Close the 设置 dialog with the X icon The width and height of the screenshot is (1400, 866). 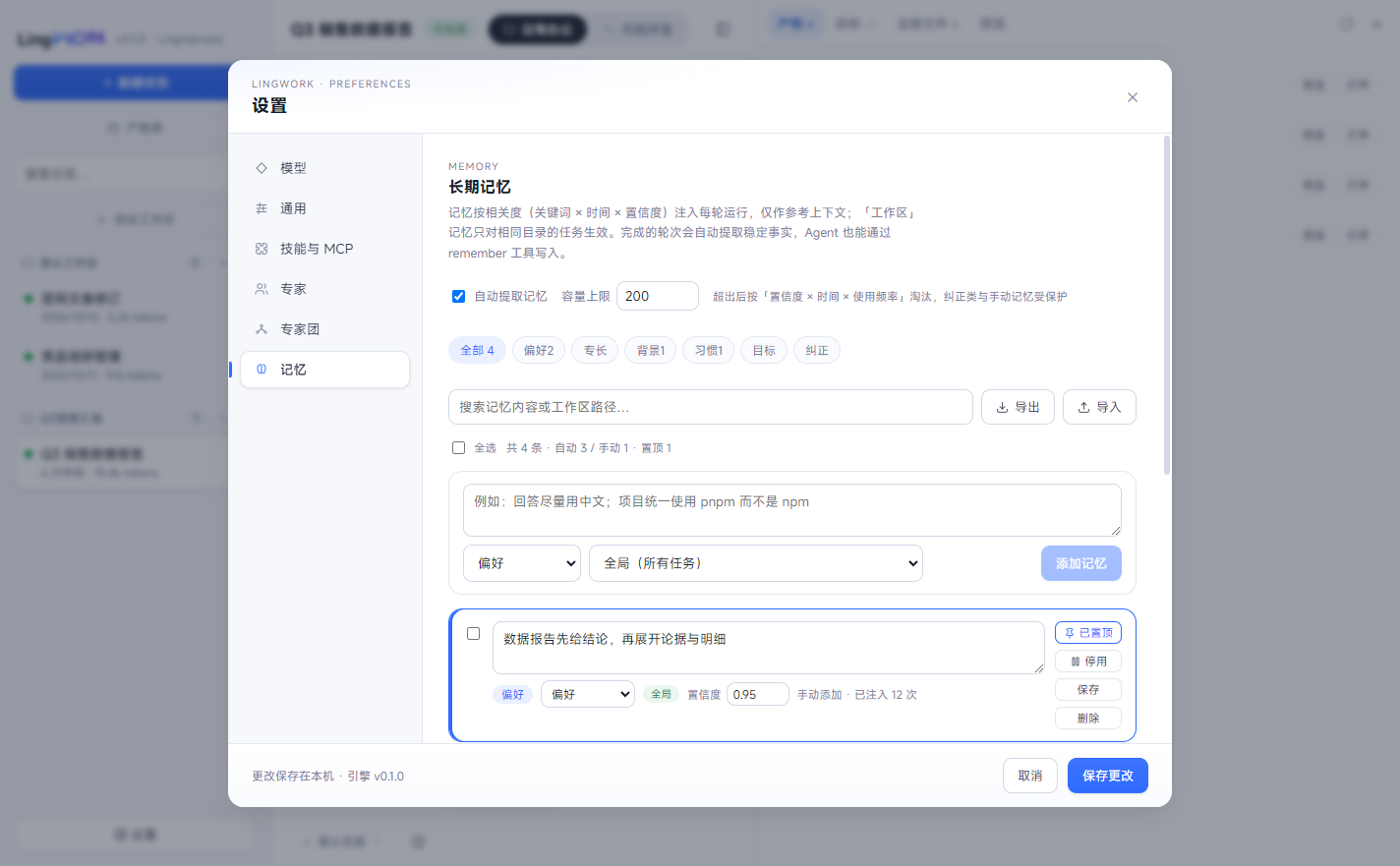[1133, 97]
